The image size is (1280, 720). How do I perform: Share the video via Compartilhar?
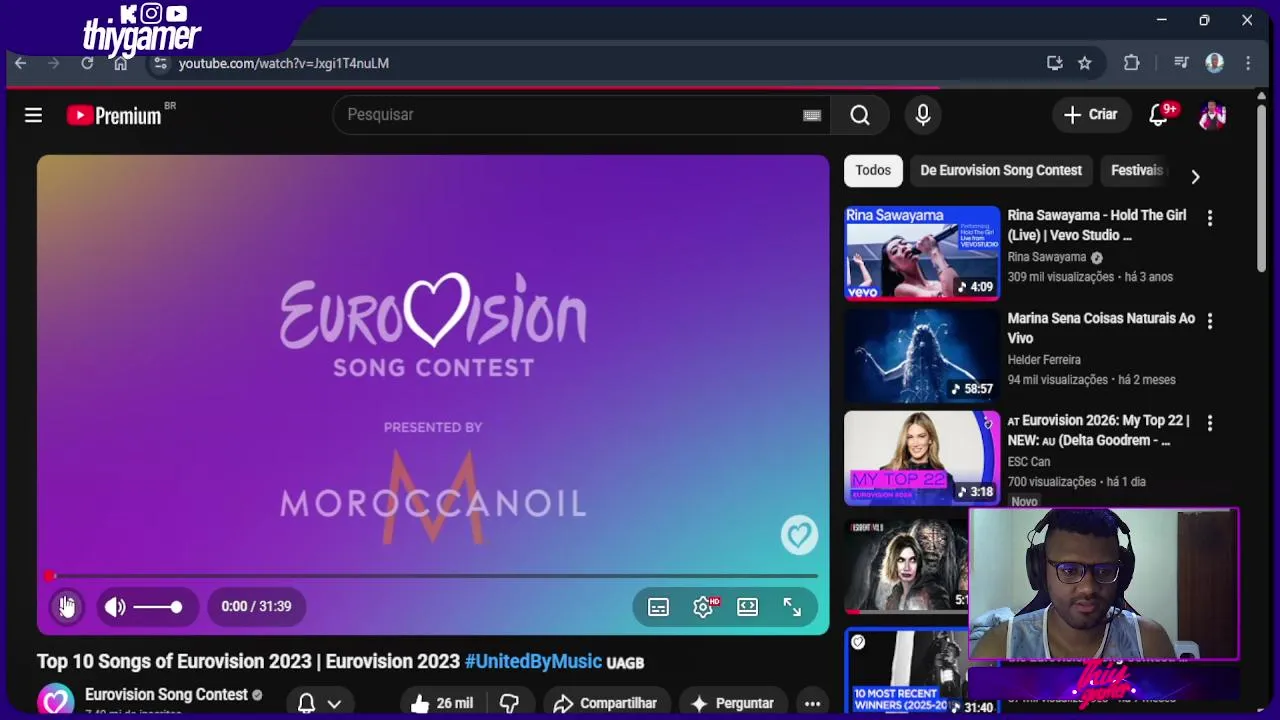pos(605,704)
